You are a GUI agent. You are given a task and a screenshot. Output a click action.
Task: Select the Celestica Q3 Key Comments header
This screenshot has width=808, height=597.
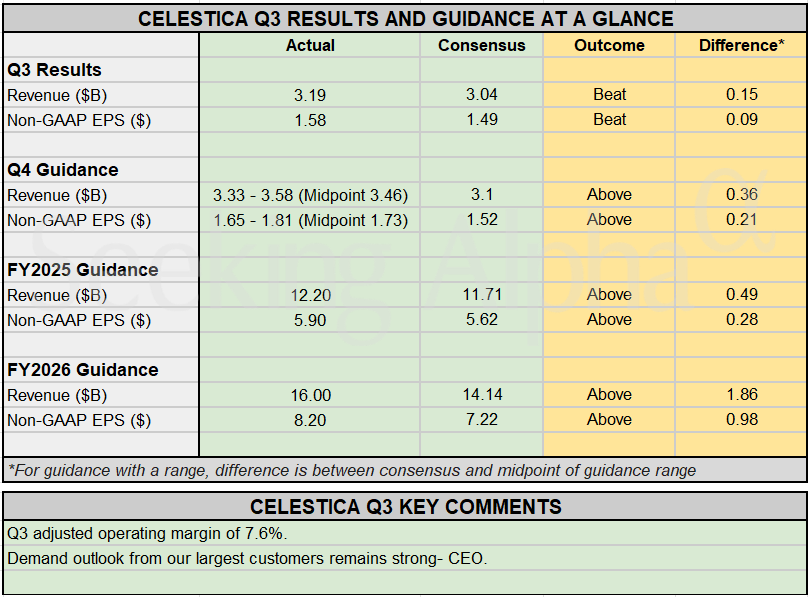point(405,506)
